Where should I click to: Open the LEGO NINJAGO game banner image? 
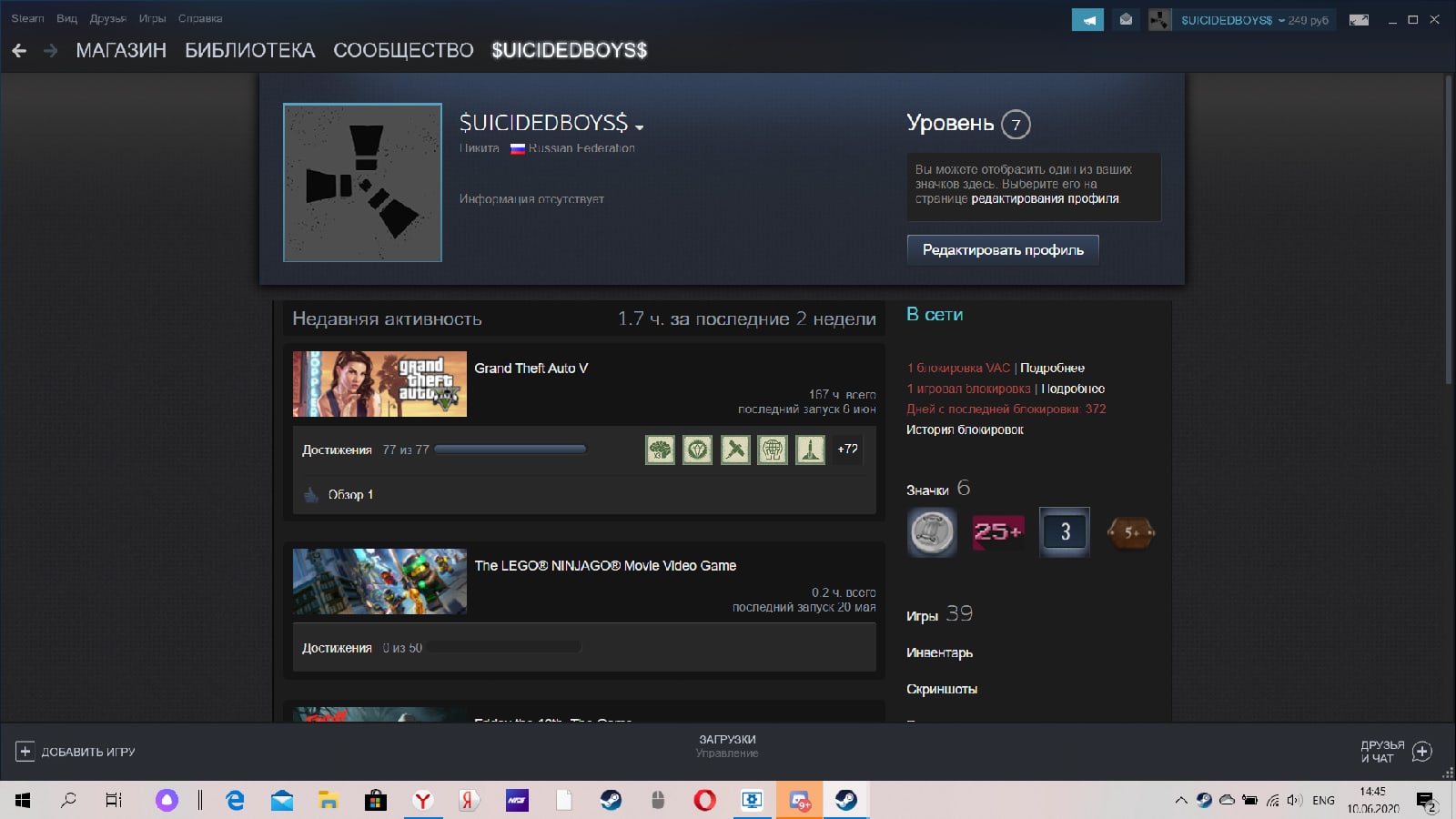[x=379, y=581]
